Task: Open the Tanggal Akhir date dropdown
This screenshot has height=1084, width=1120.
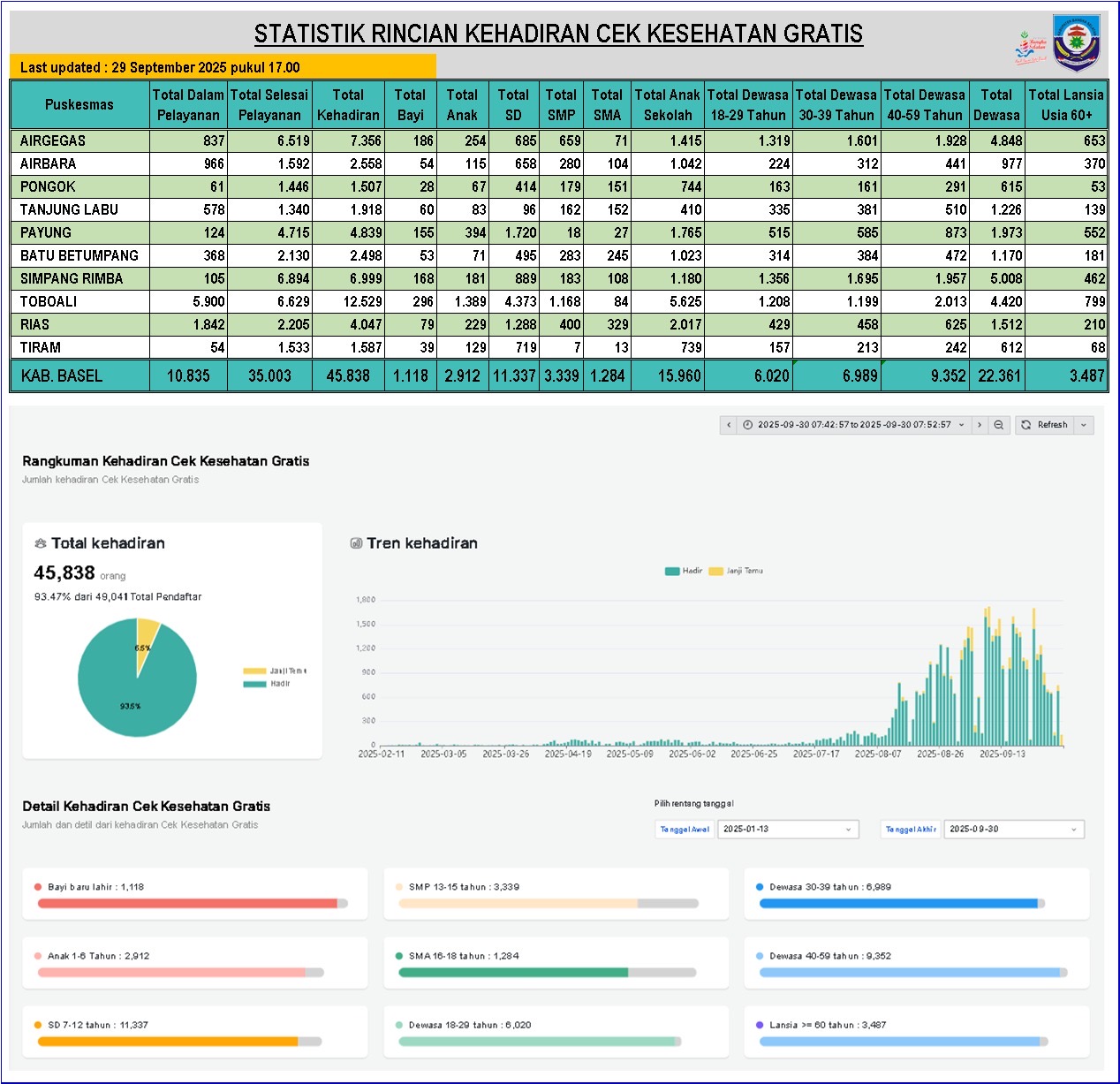Action: point(1013,829)
